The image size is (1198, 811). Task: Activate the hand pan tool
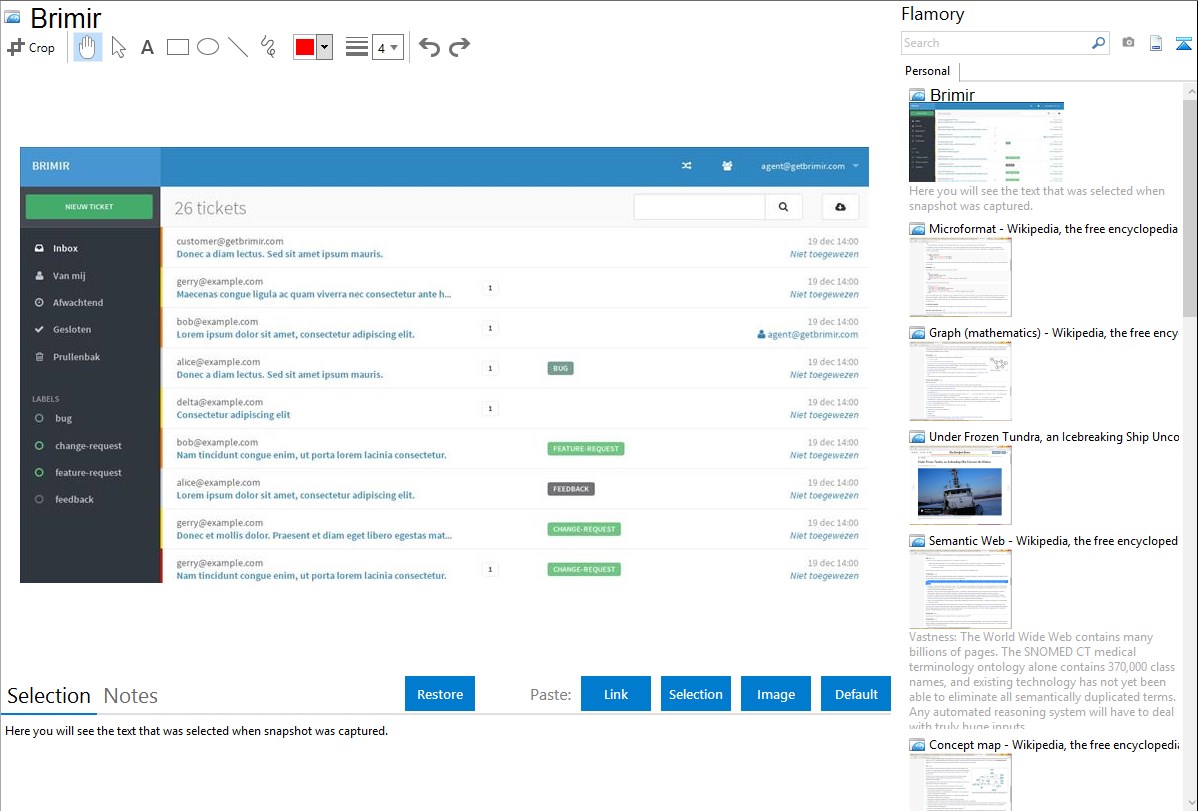pos(87,47)
